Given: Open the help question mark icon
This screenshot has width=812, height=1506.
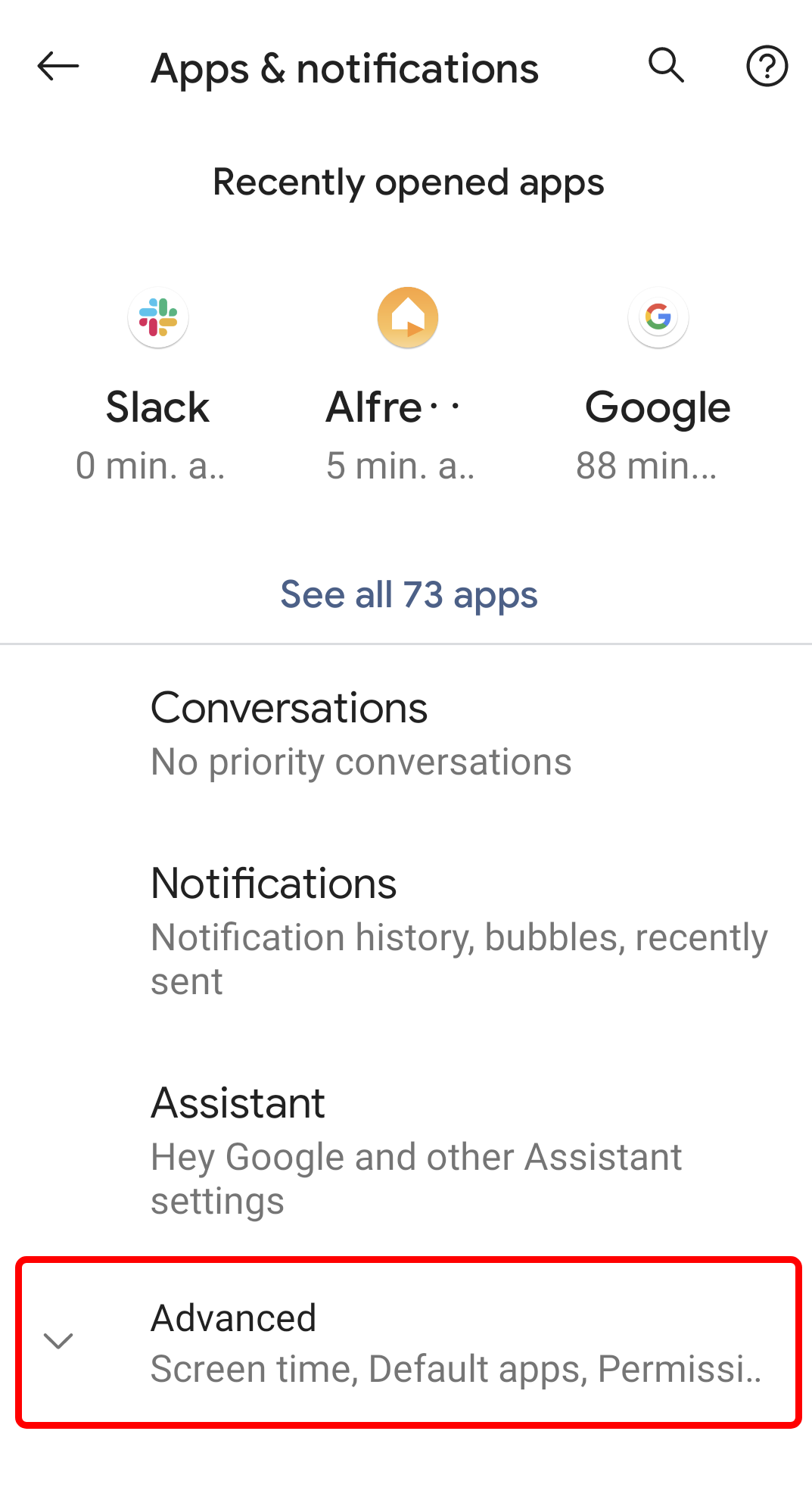Looking at the screenshot, I should (767, 67).
